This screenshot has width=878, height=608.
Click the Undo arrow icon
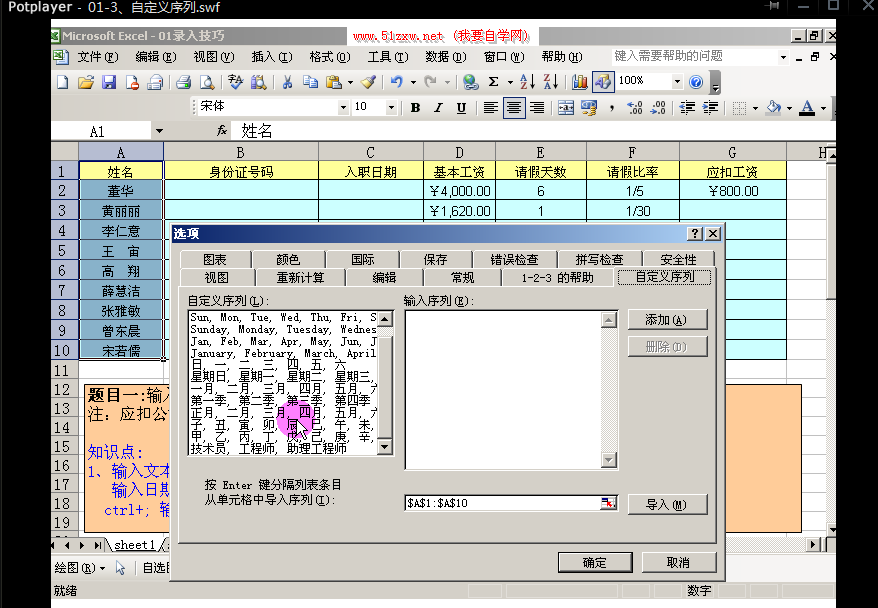point(396,82)
